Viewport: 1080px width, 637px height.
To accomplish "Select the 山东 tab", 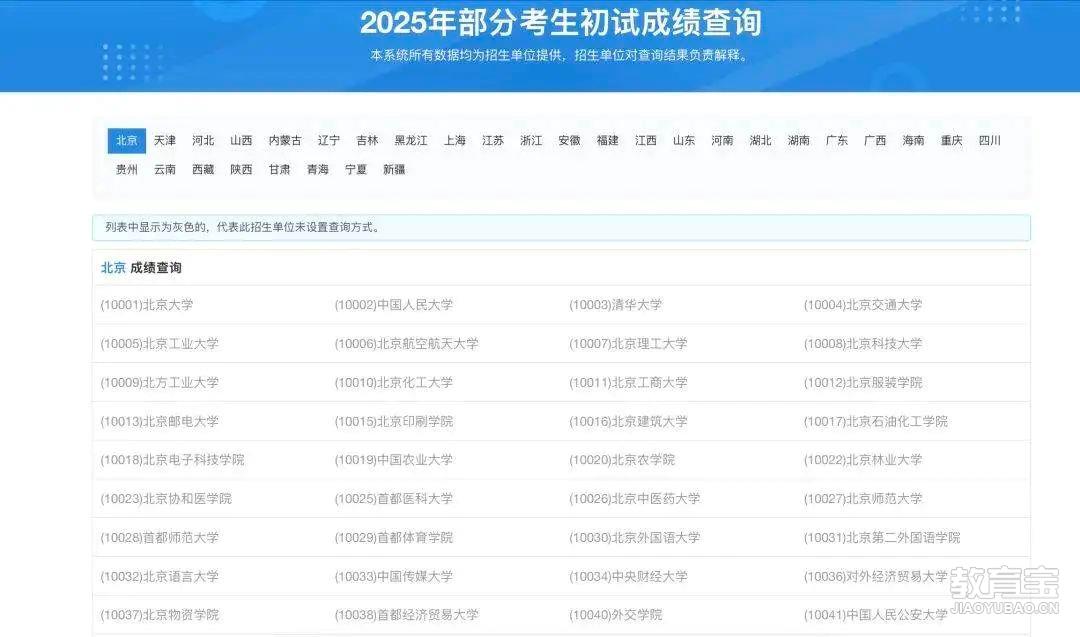I will click(x=684, y=140).
